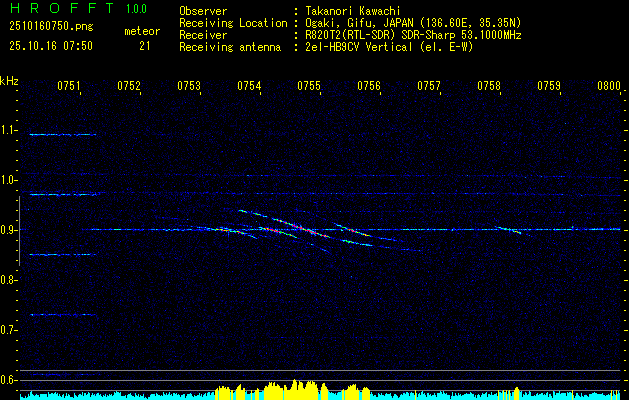
Task: Click the meteor count value 21
Action: 145,46
